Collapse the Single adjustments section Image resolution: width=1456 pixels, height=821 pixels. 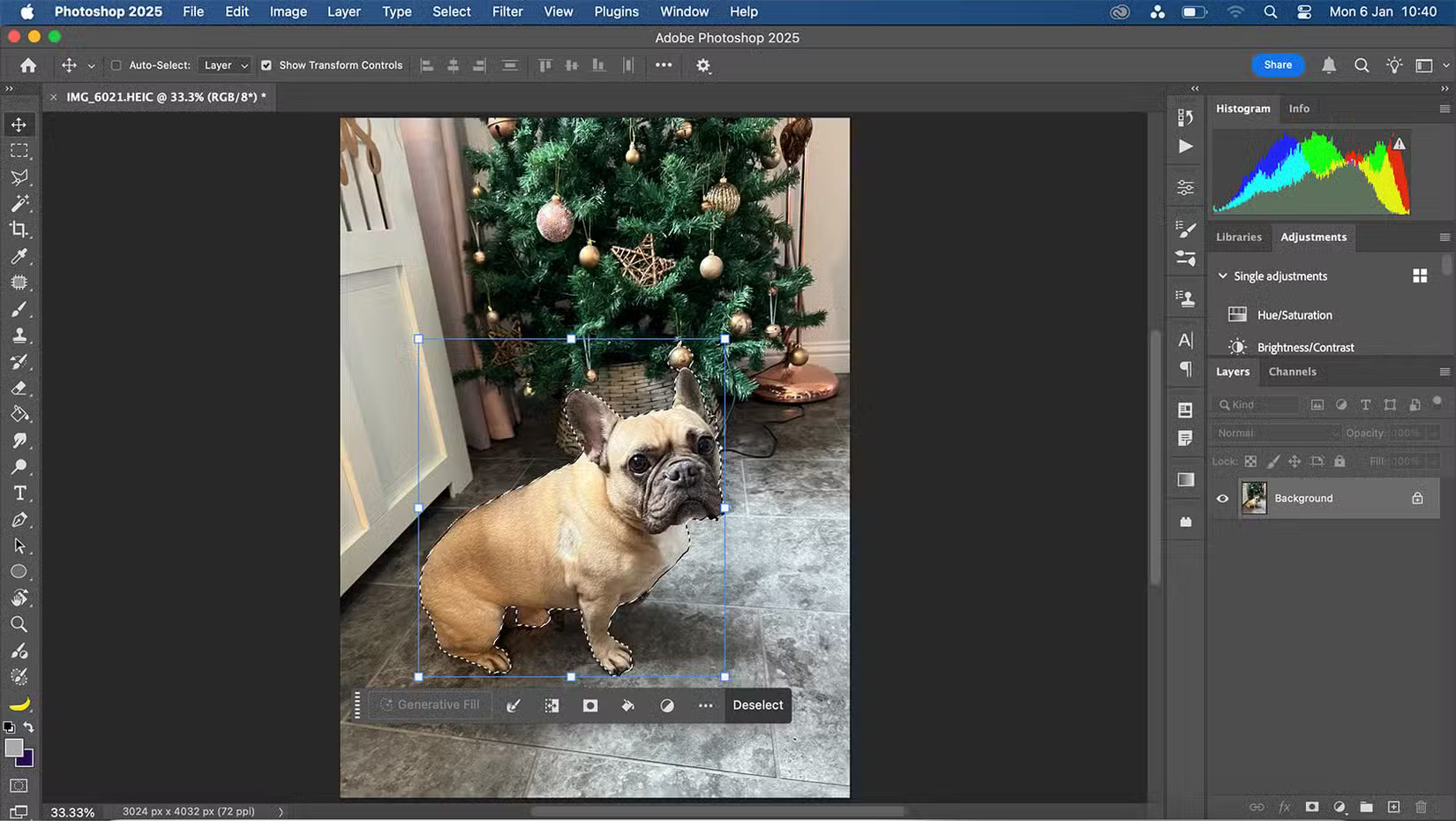[x=1223, y=275]
